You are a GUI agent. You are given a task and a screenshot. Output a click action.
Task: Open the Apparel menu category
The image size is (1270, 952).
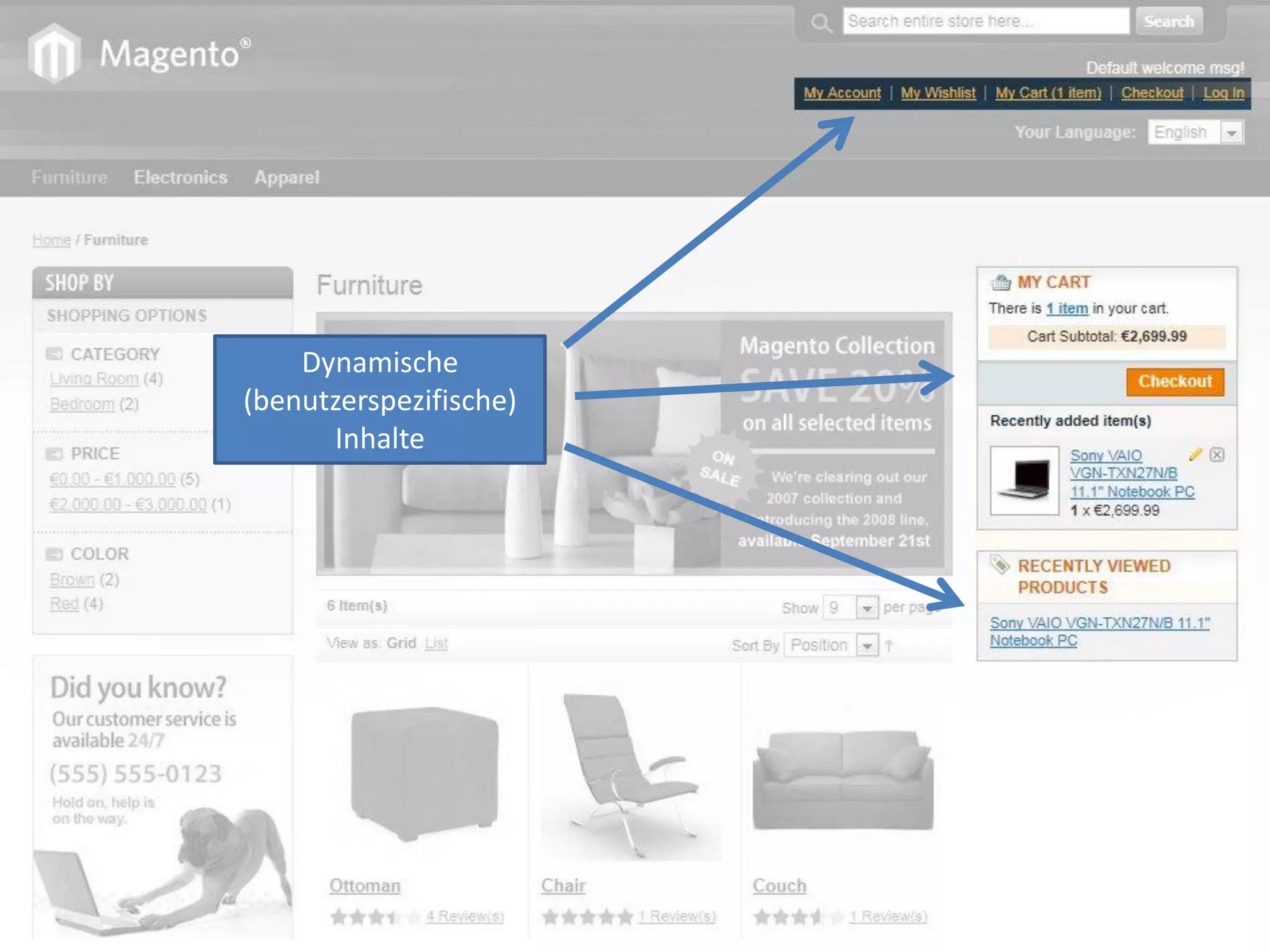[286, 177]
